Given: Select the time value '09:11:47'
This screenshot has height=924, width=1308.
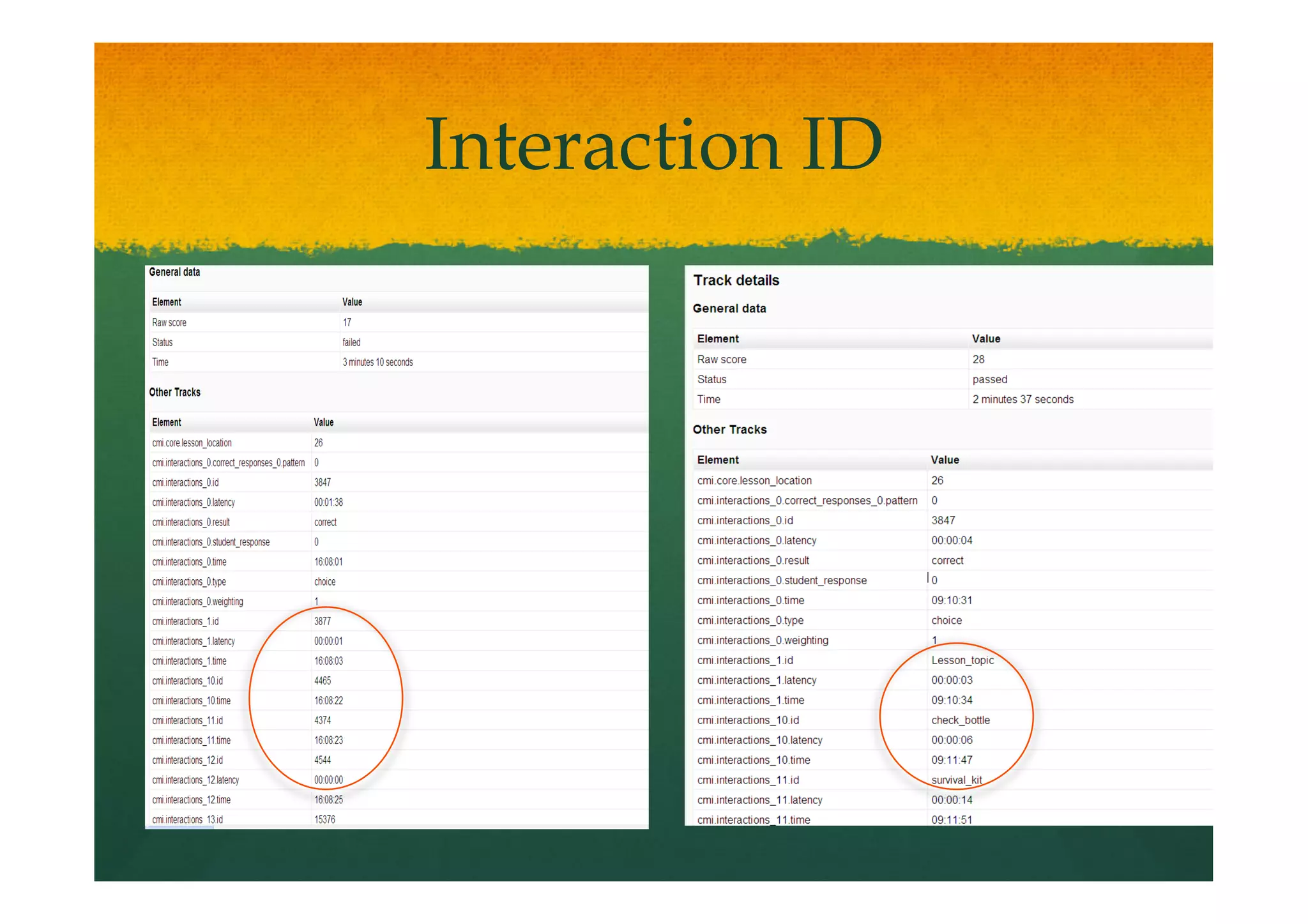Looking at the screenshot, I should pos(952,760).
